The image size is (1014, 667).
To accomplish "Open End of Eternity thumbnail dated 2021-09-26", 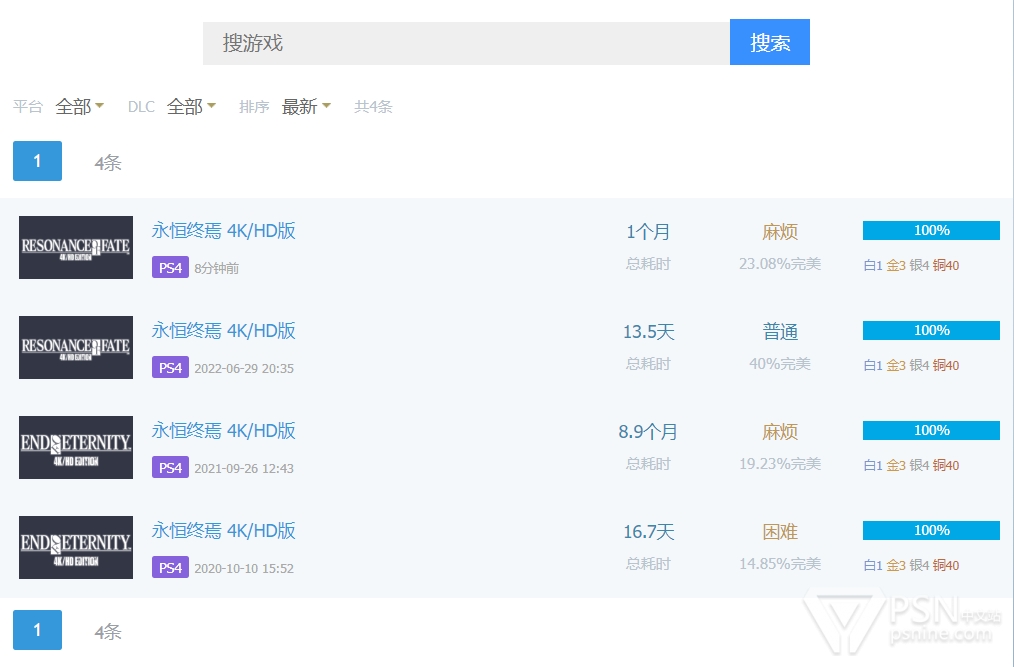I will (x=76, y=447).
